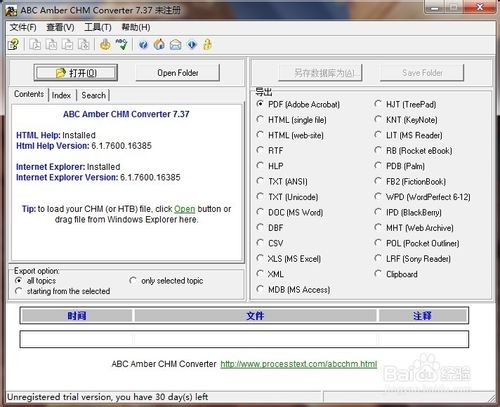Select WPD (WordPerfect 6-12) export format
The width and height of the screenshot is (500, 407).
point(423,197)
